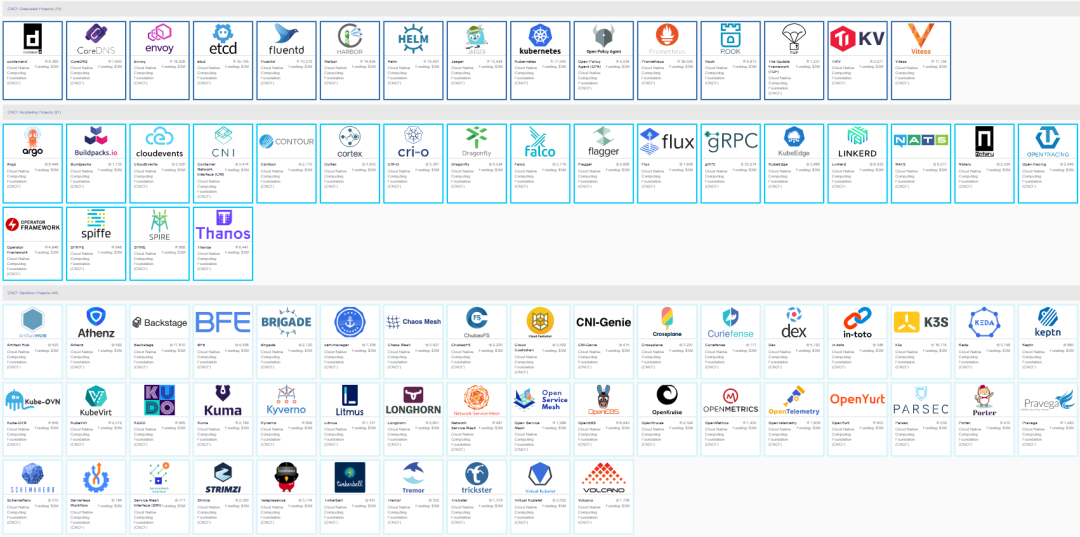This screenshot has height=537, width=1080.
Task: Open the Linkerd project card
Action: click(x=857, y=164)
